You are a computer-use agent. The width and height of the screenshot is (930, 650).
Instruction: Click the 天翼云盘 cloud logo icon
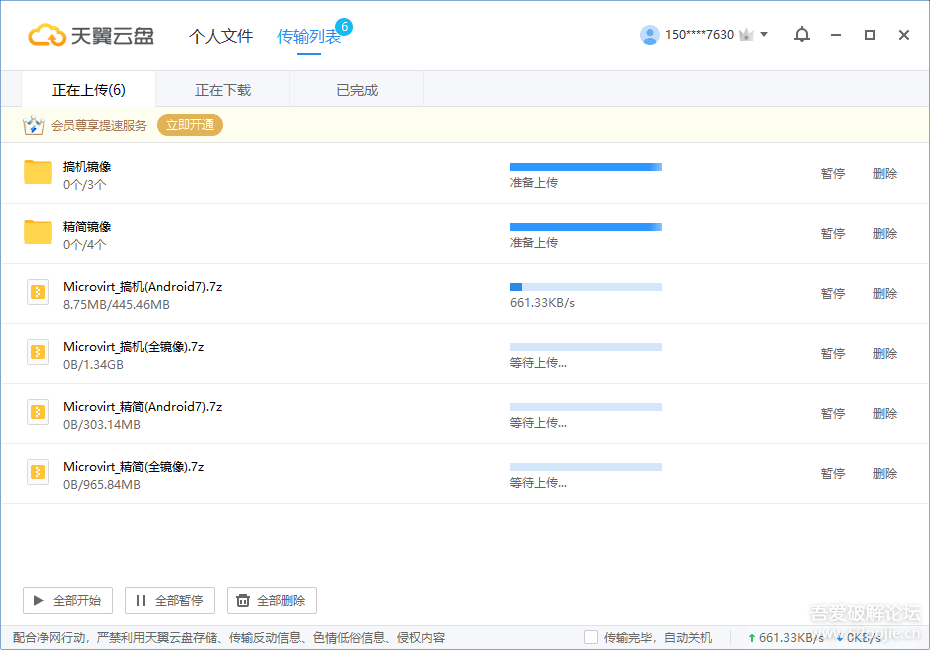click(x=47, y=35)
